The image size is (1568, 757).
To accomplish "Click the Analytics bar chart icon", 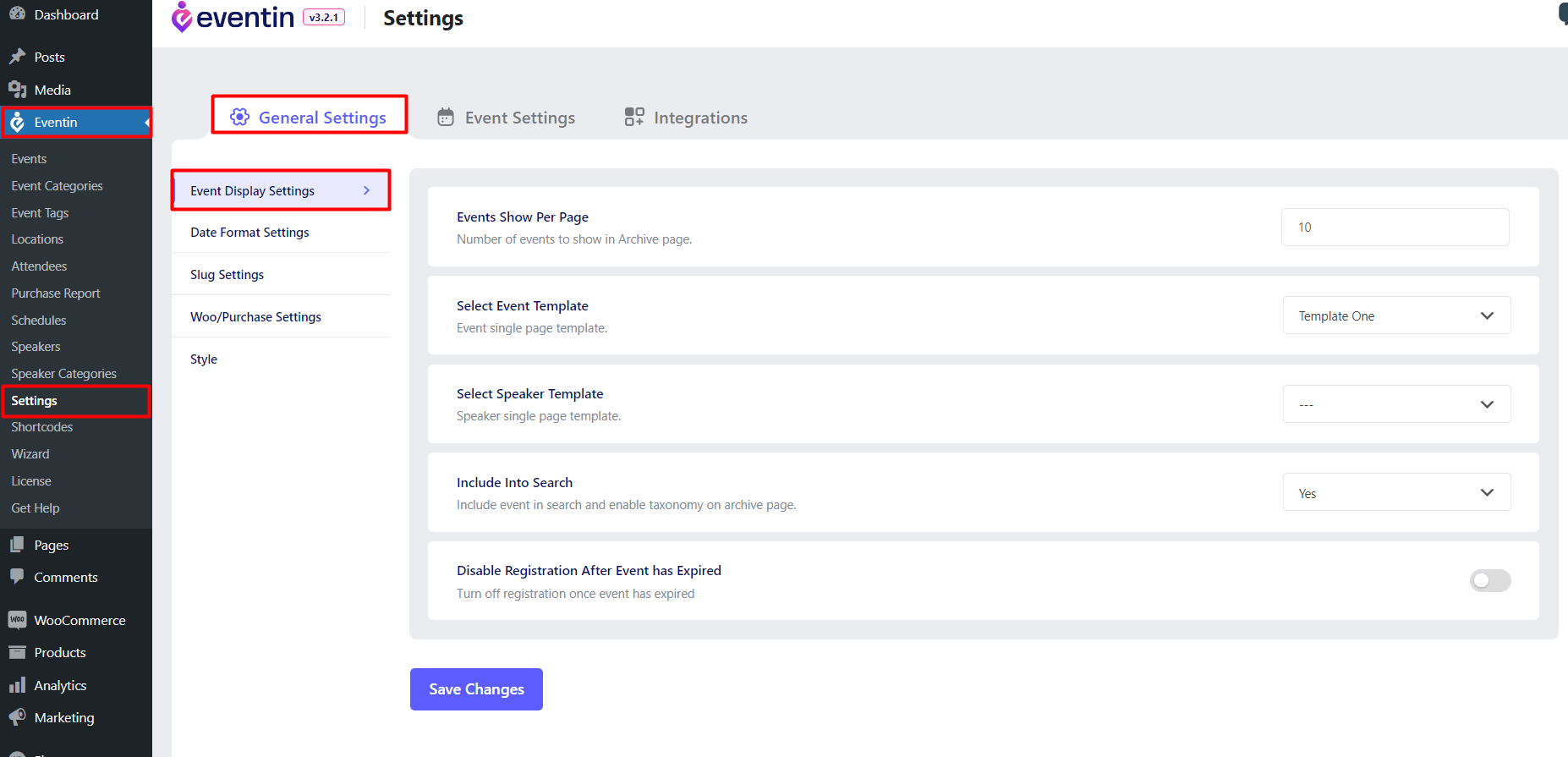I will [17, 685].
